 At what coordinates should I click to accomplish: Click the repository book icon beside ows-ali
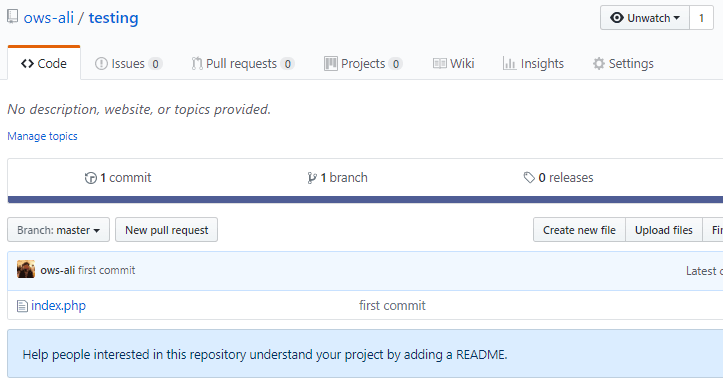(x=12, y=17)
